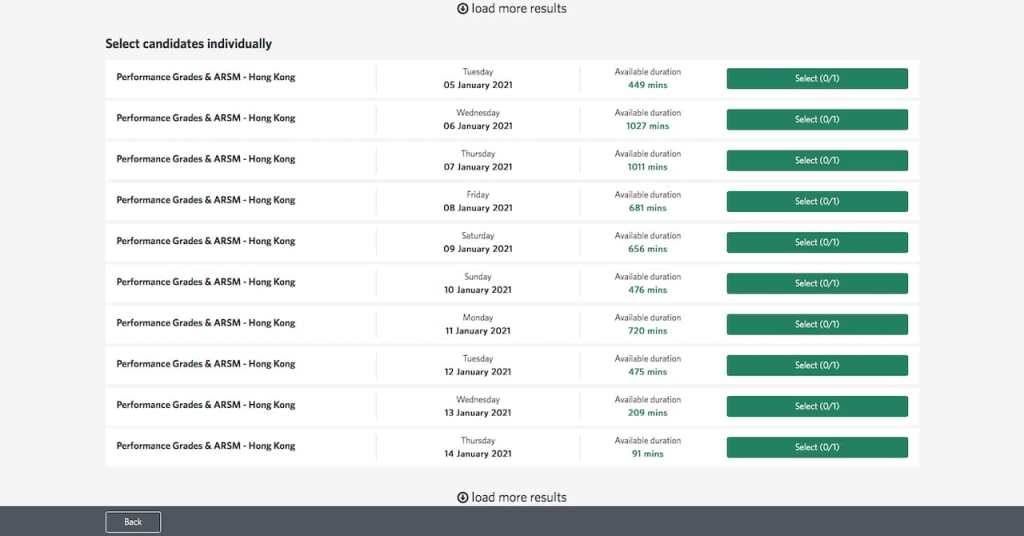Click the top load more results arrow icon
The width and height of the screenshot is (1024, 536).
click(x=463, y=9)
